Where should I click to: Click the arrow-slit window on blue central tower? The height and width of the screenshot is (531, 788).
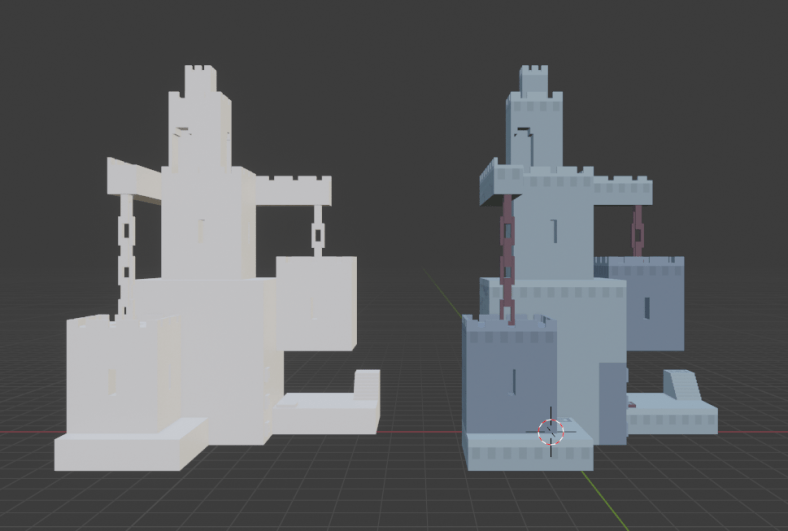click(x=553, y=231)
